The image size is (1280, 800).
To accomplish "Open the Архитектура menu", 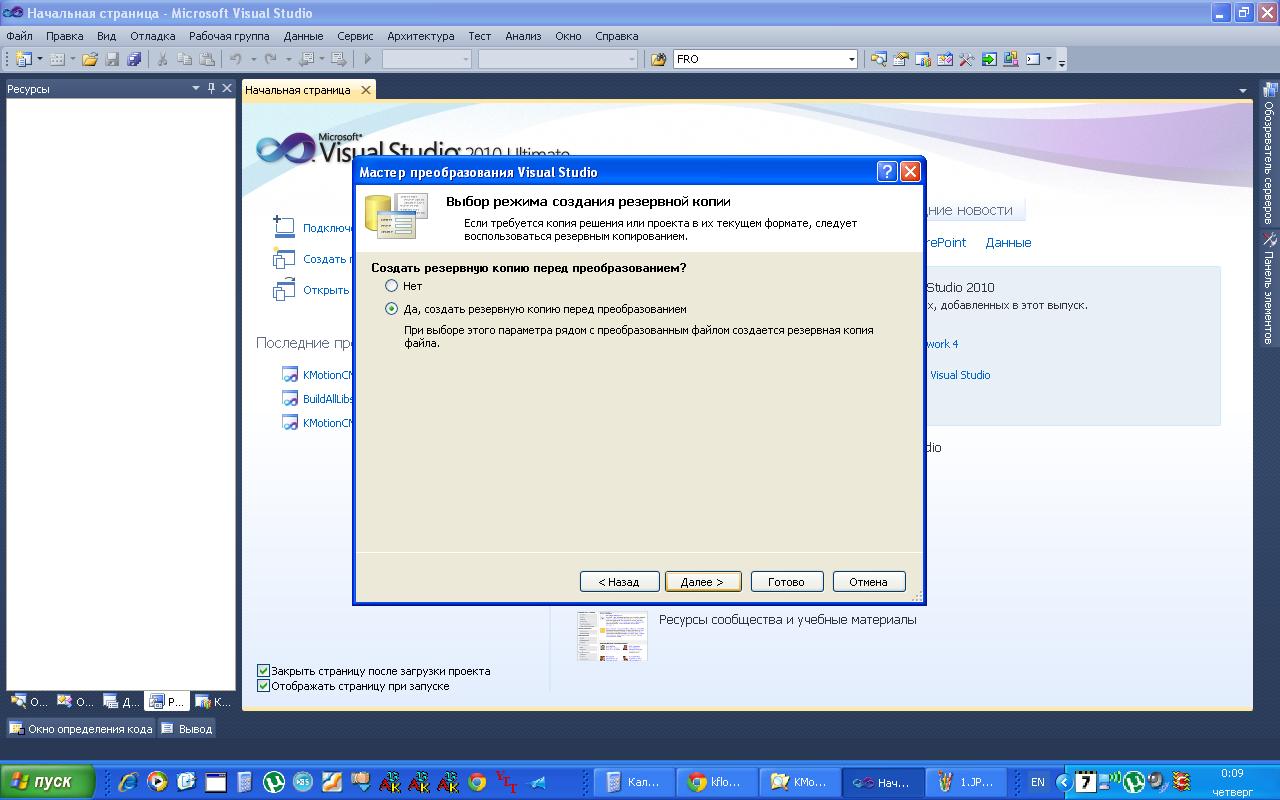I will tap(420, 36).
